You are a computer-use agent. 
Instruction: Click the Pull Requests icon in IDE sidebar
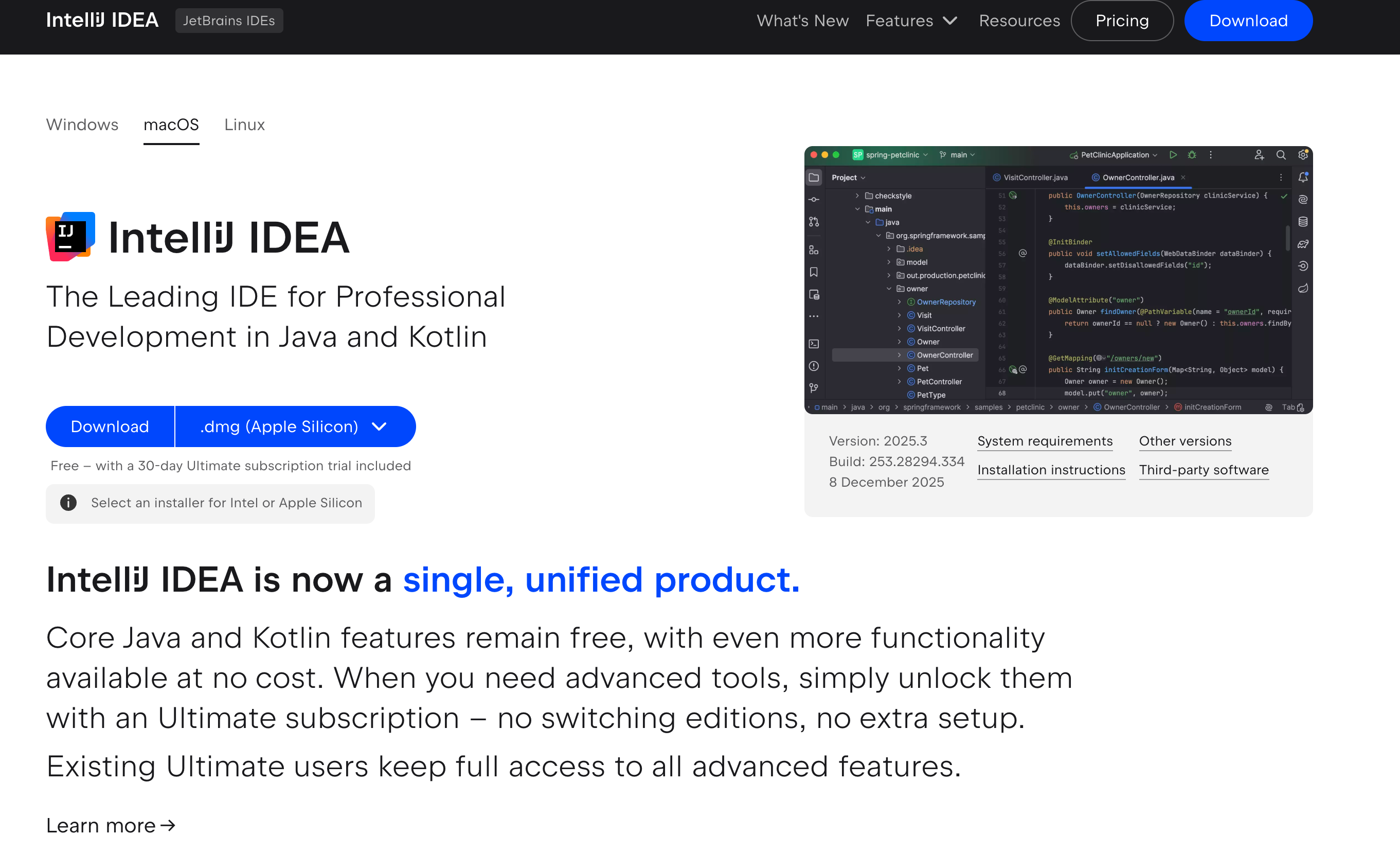(814, 222)
